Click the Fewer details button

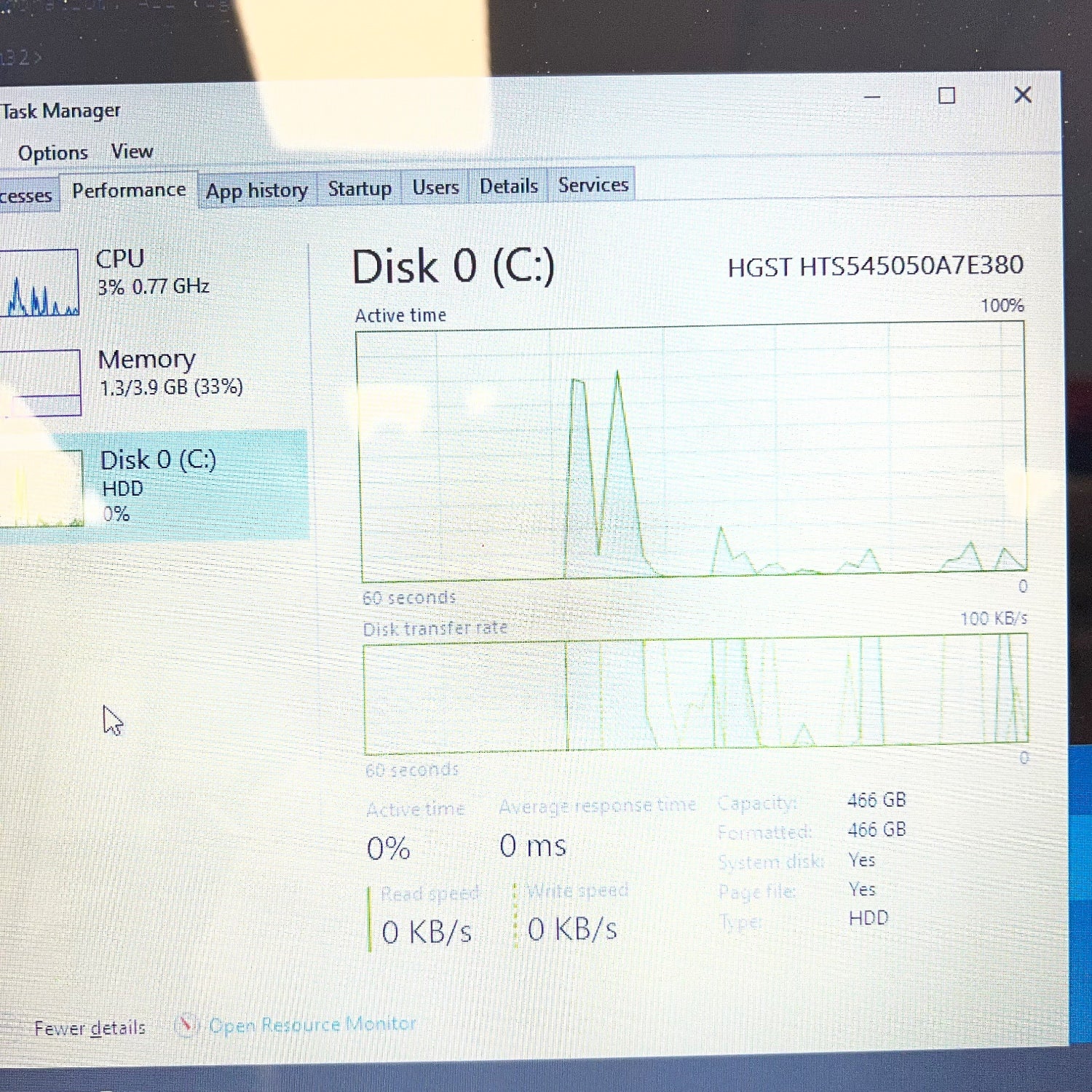(x=89, y=1026)
